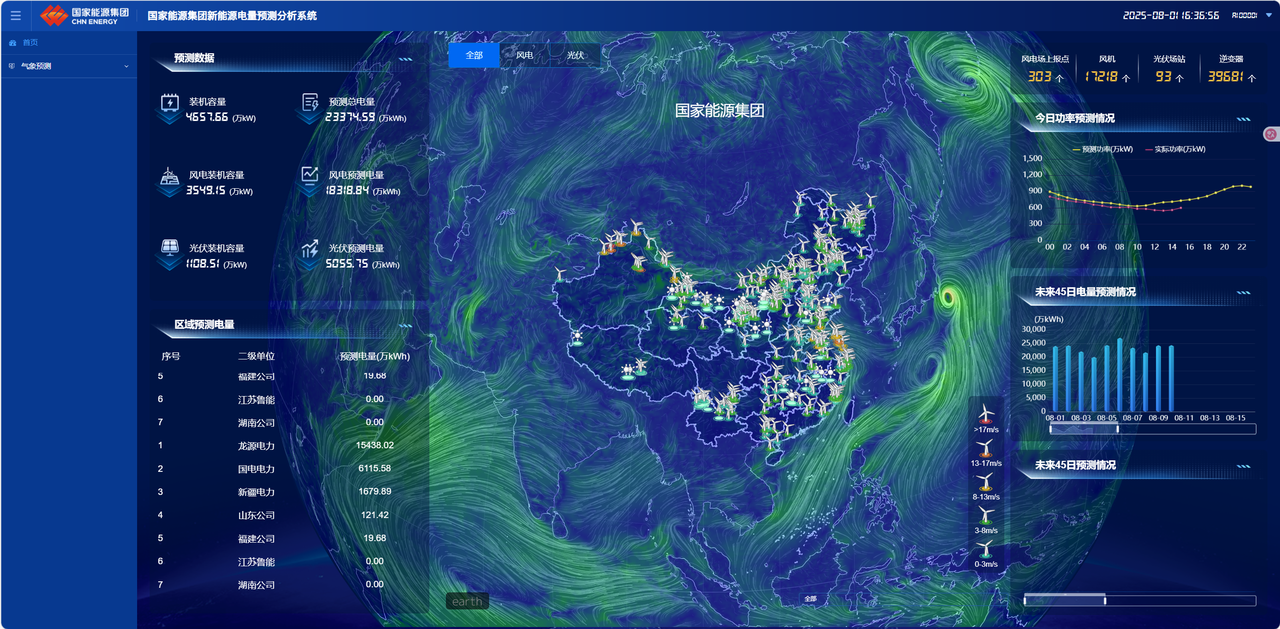1280x629 pixels.
Task: Toggle the 实际功率 legend series
Action: [x=1174, y=149]
